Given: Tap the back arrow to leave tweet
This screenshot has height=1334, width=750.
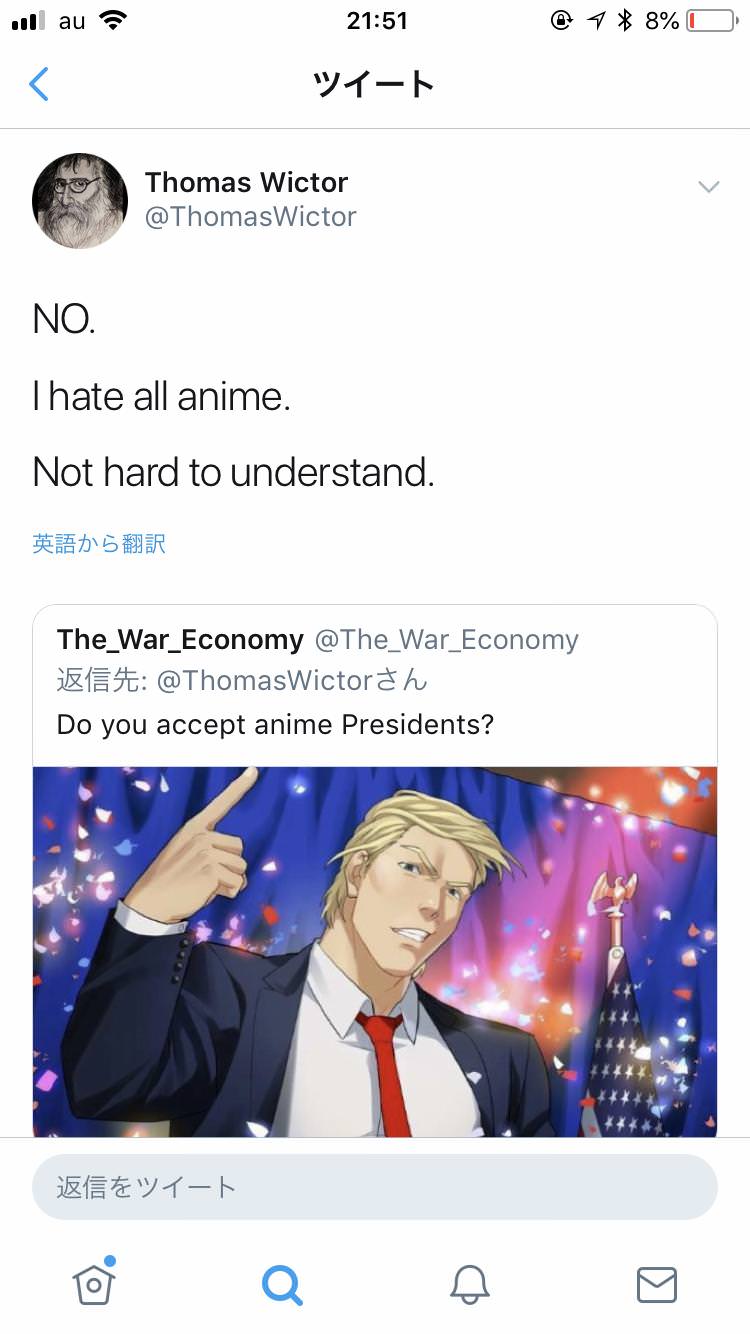Looking at the screenshot, I should (x=39, y=84).
